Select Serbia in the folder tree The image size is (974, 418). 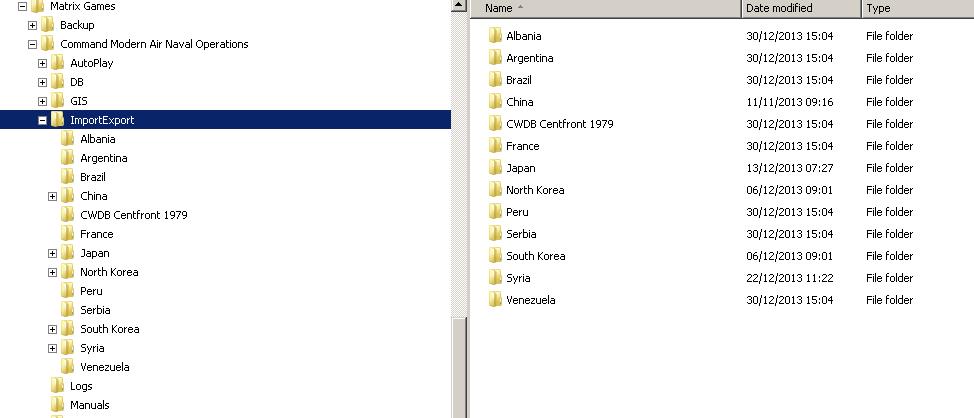click(95, 310)
